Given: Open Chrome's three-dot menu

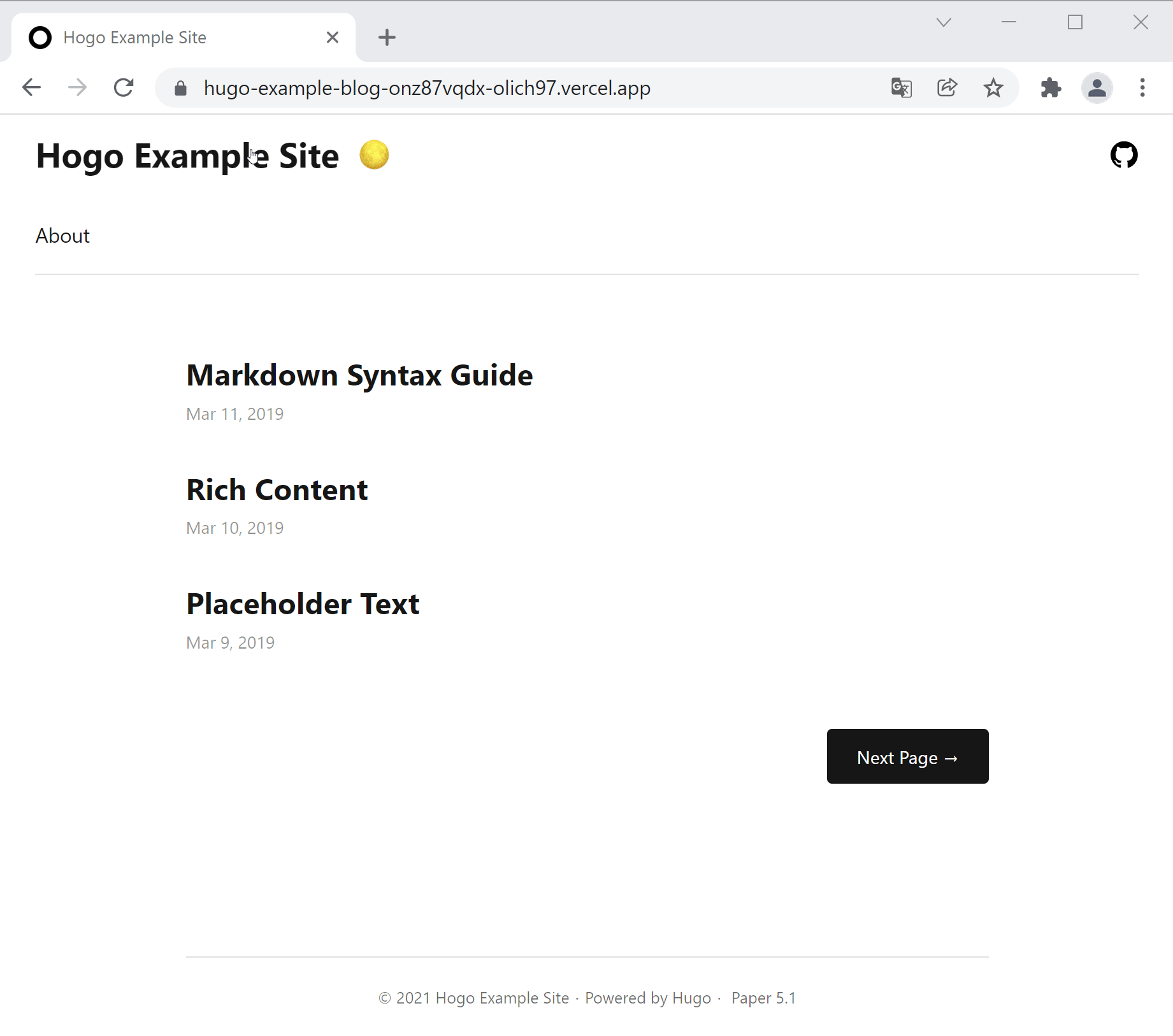Looking at the screenshot, I should tap(1142, 87).
